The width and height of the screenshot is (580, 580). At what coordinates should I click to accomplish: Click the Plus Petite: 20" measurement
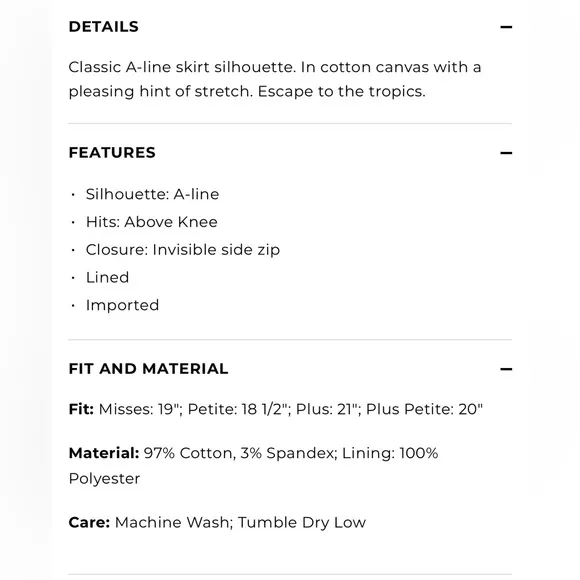coord(424,409)
